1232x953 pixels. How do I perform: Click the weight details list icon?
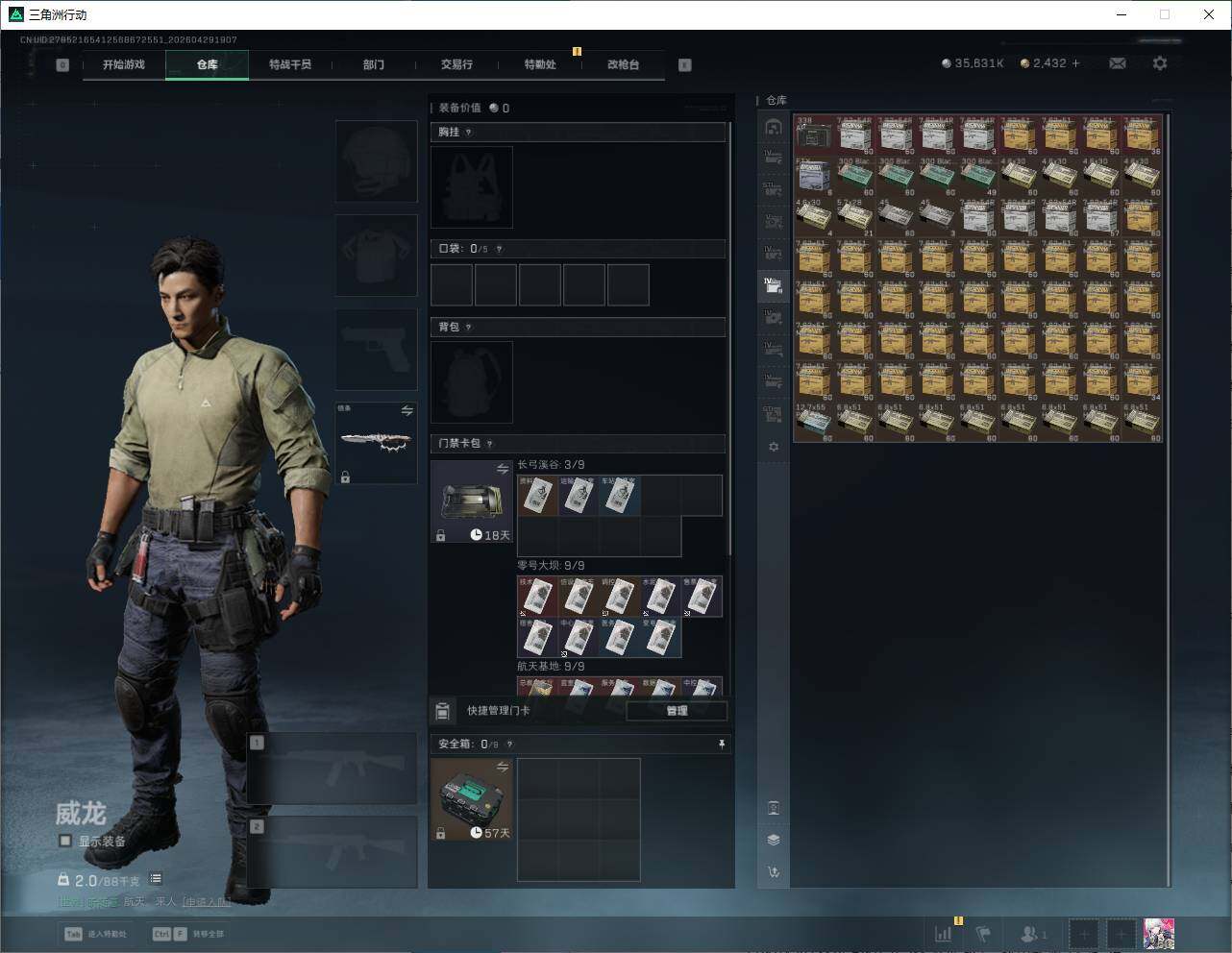tap(156, 879)
